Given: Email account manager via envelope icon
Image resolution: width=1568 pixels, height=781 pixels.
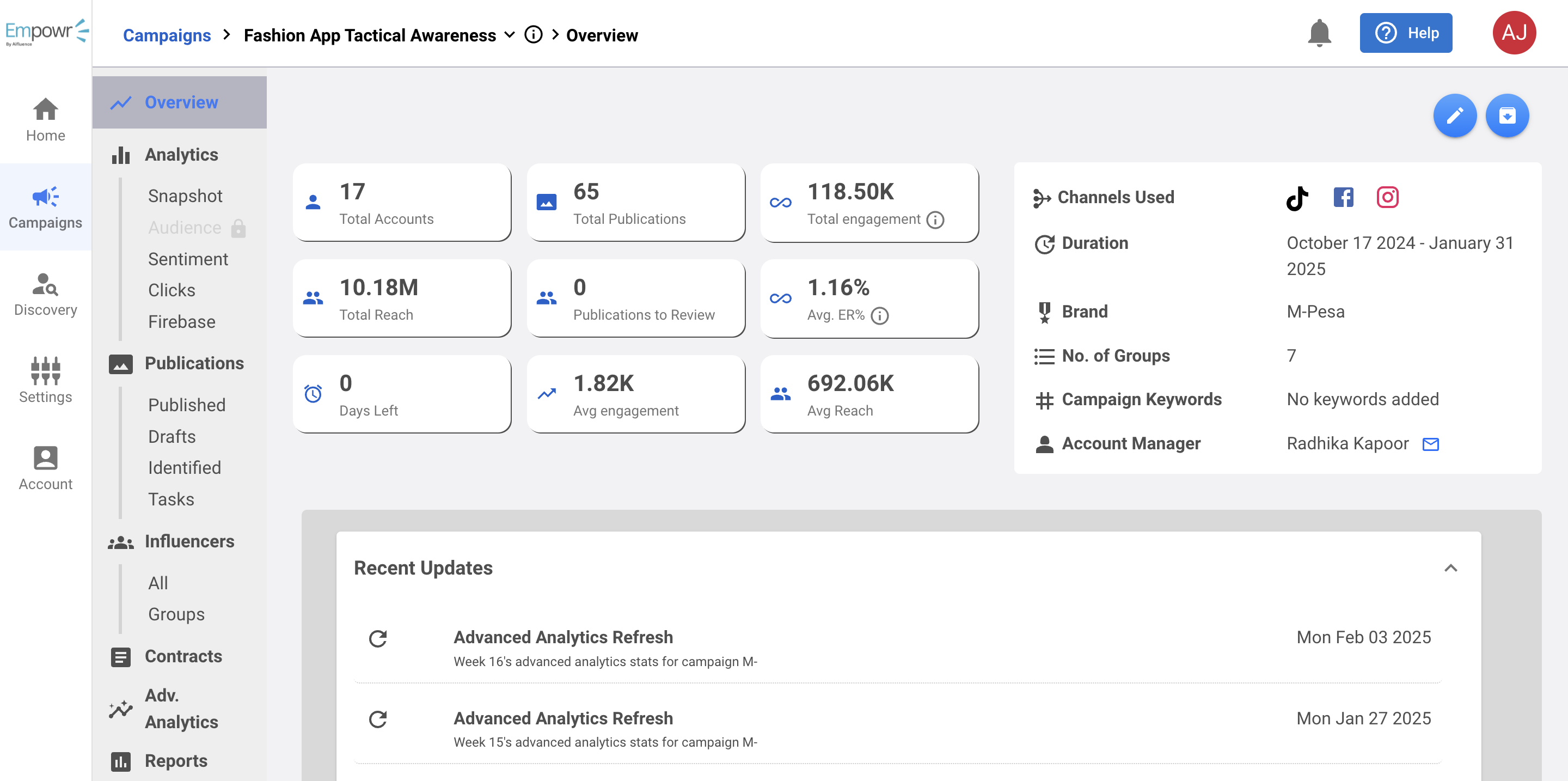Looking at the screenshot, I should [1430, 444].
